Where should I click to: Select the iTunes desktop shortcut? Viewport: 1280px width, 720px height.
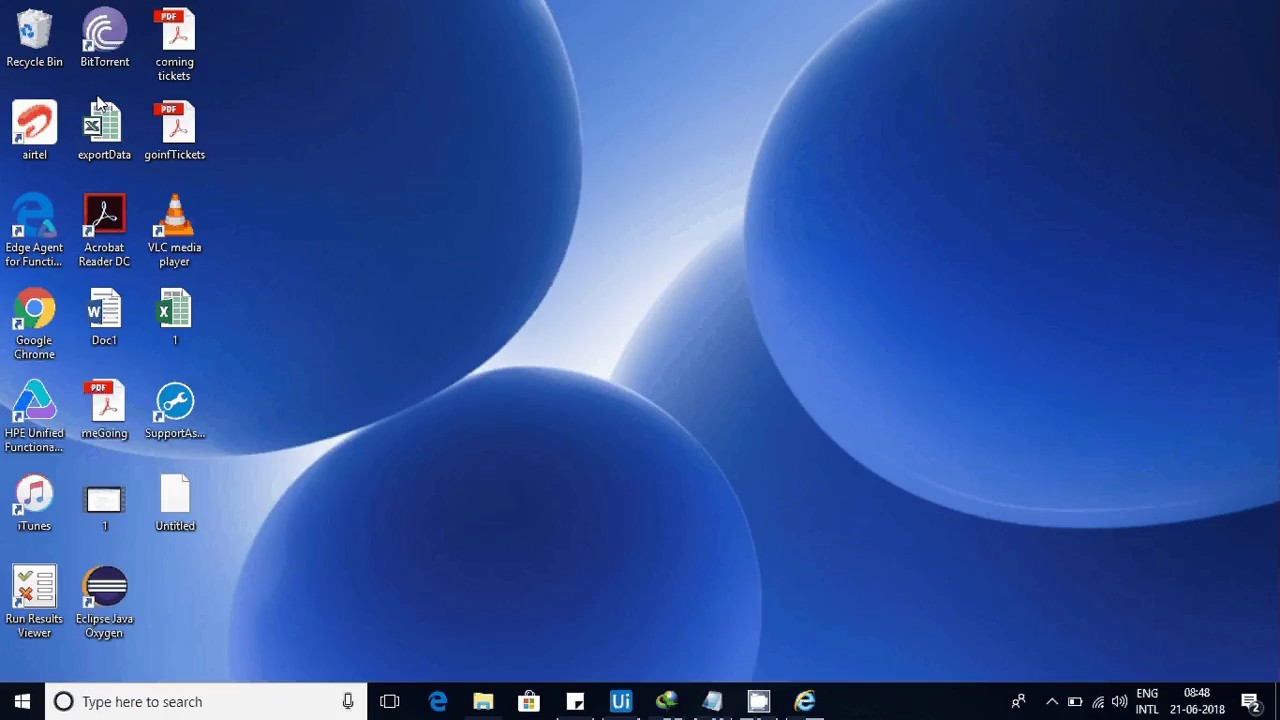coord(34,503)
